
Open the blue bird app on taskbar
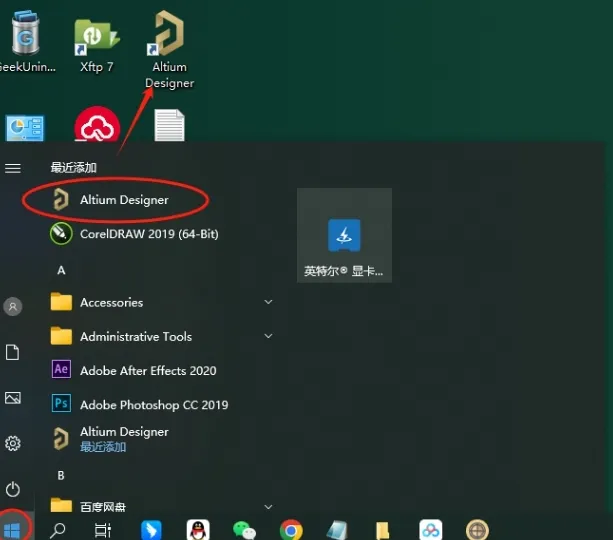(x=151, y=531)
